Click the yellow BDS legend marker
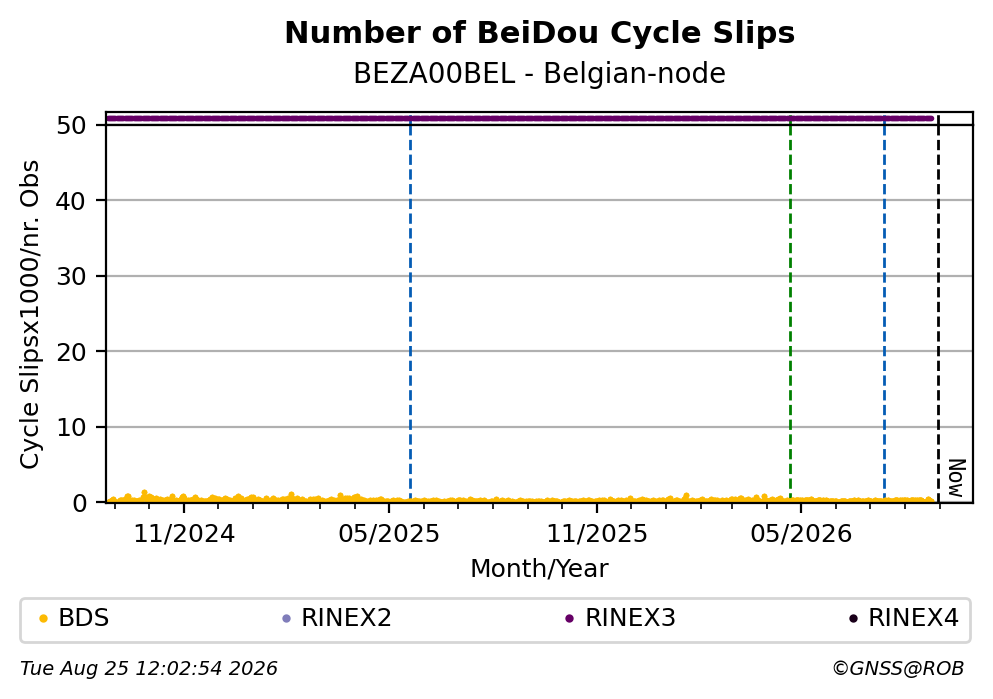 [43, 619]
